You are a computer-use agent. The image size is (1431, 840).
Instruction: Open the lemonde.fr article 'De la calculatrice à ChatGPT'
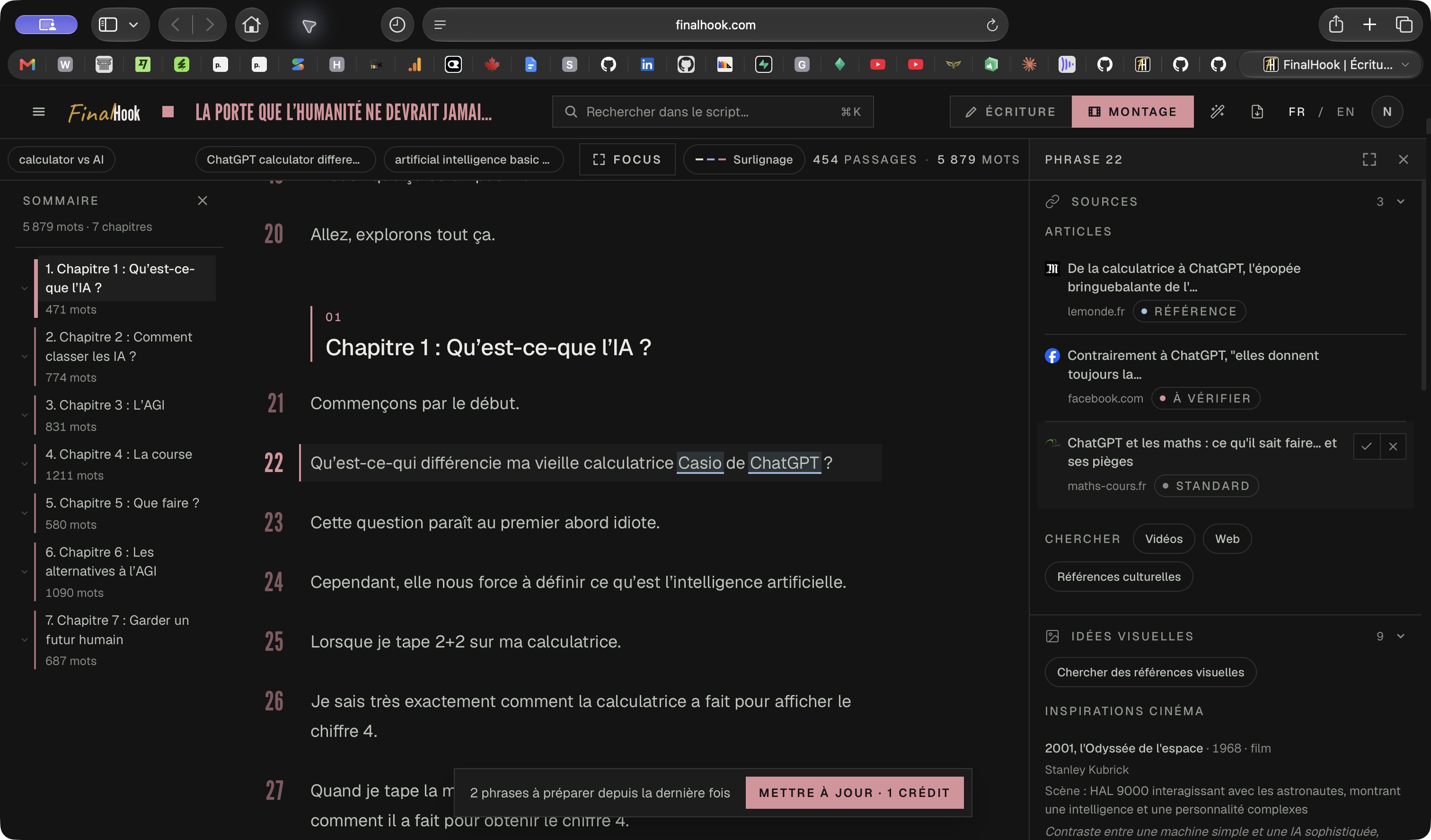pos(1184,278)
